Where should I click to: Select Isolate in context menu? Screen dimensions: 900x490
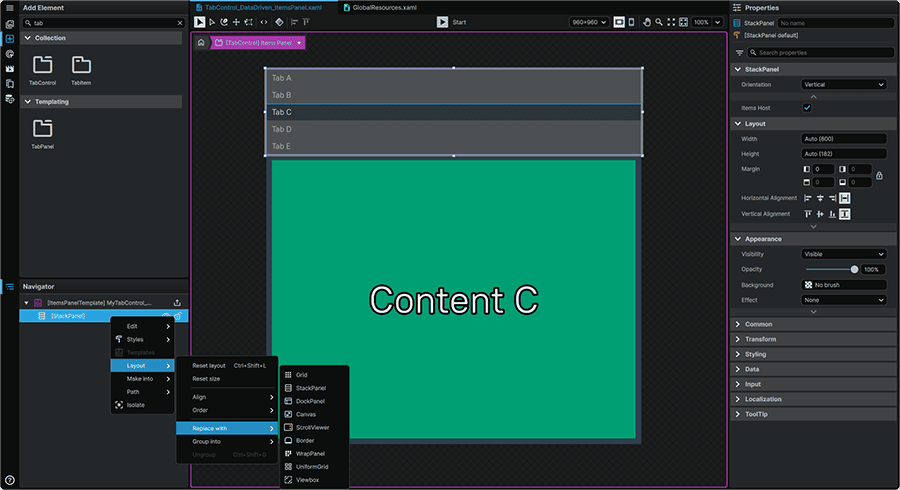pyautogui.click(x=142, y=405)
